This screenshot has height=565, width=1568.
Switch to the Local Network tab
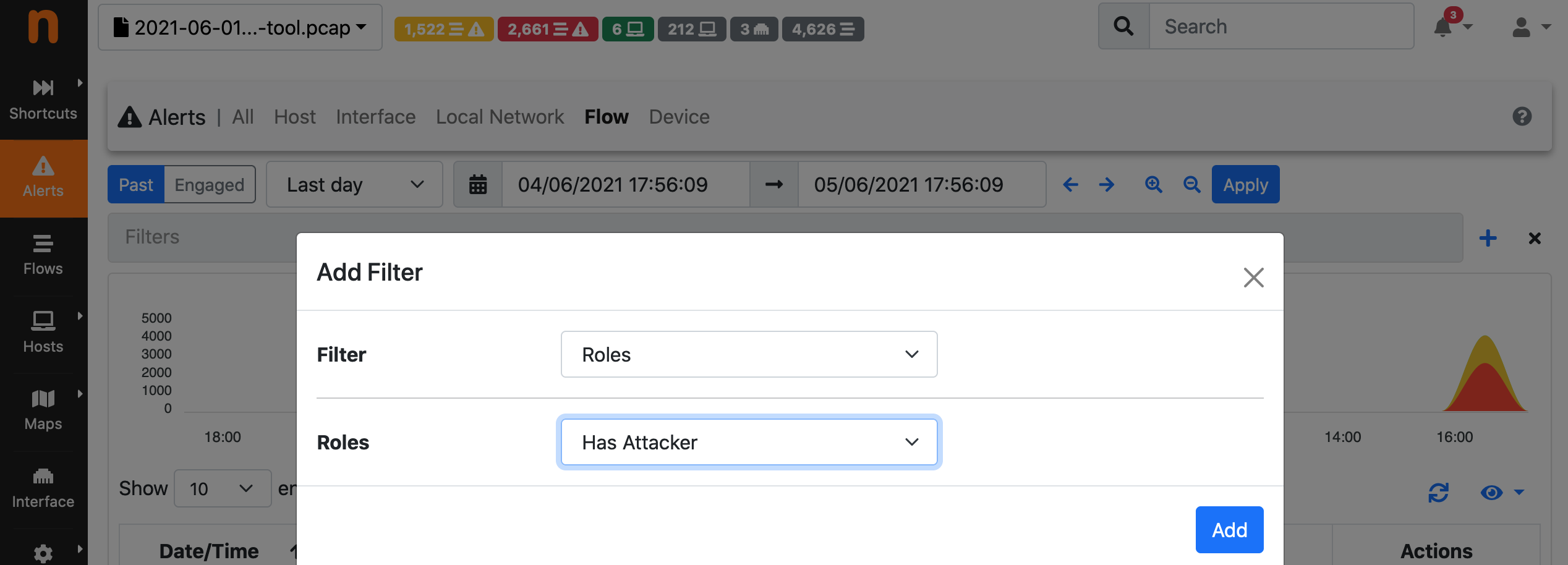(x=500, y=117)
